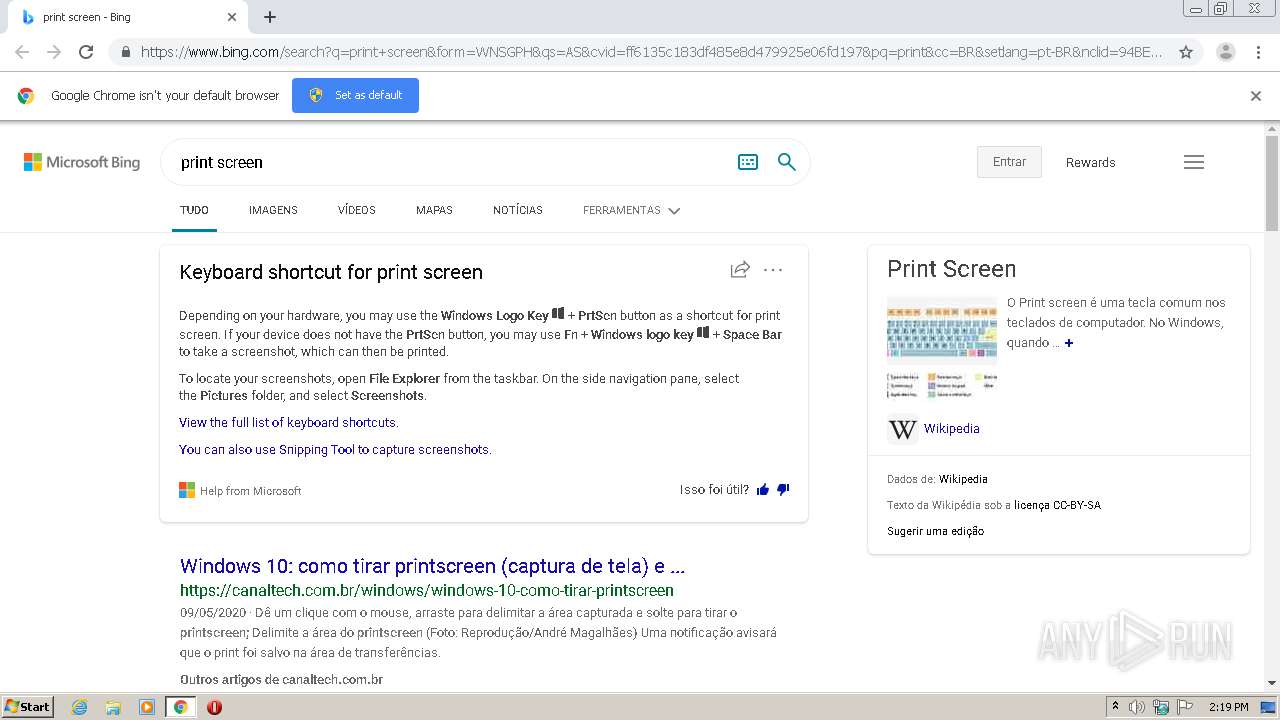1280x720 pixels.
Task: Click Outros artigos de canaltech.com.br text
Action: [281, 680]
